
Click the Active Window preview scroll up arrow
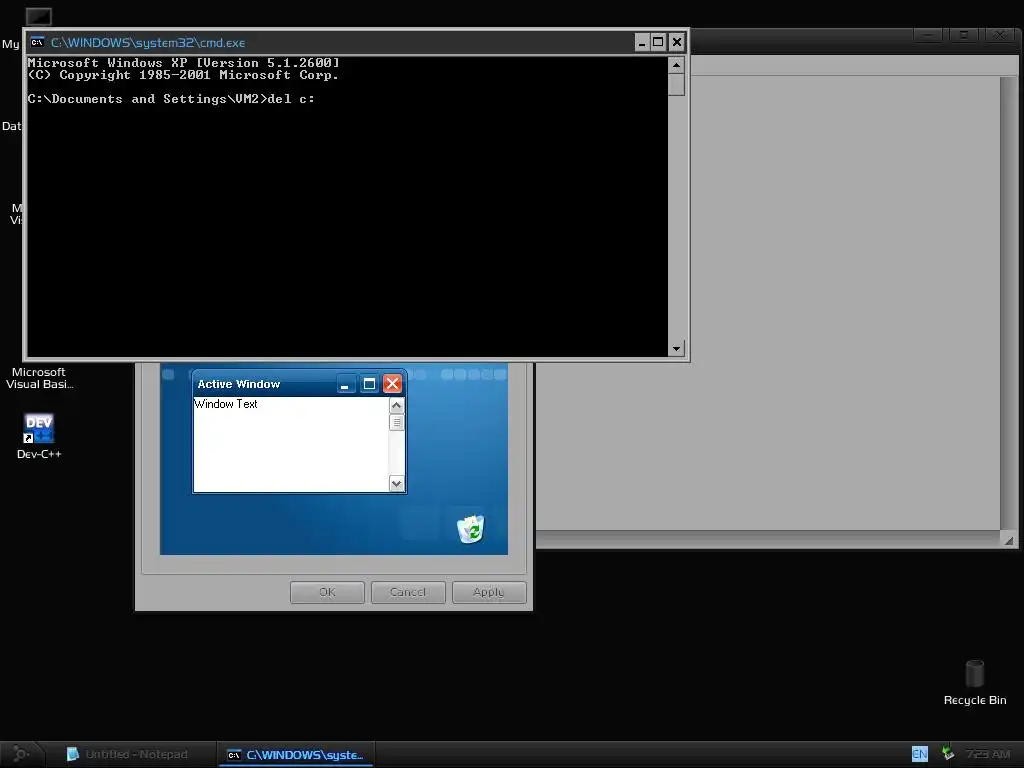[x=396, y=406]
